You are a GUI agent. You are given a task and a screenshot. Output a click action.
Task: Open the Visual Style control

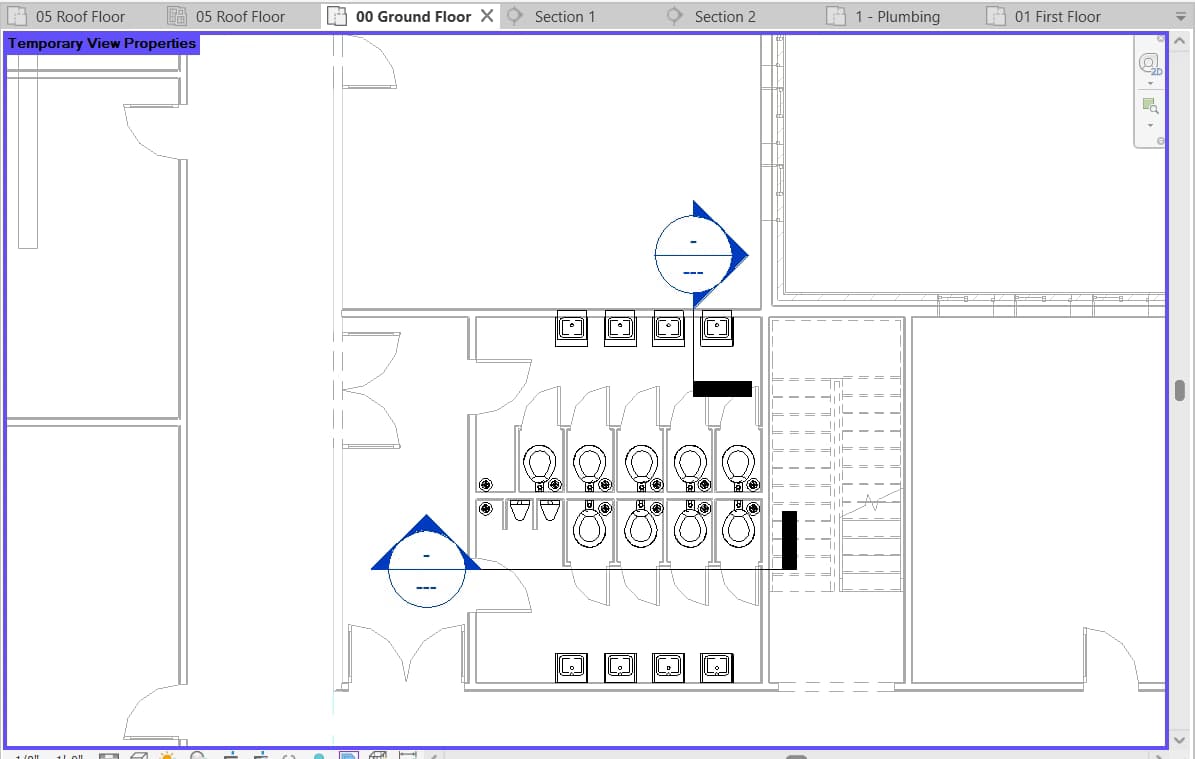137,755
